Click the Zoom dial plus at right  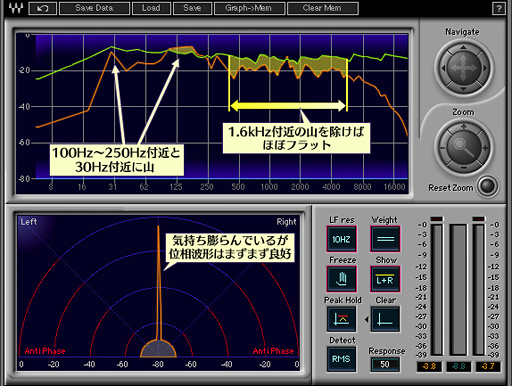coord(485,148)
